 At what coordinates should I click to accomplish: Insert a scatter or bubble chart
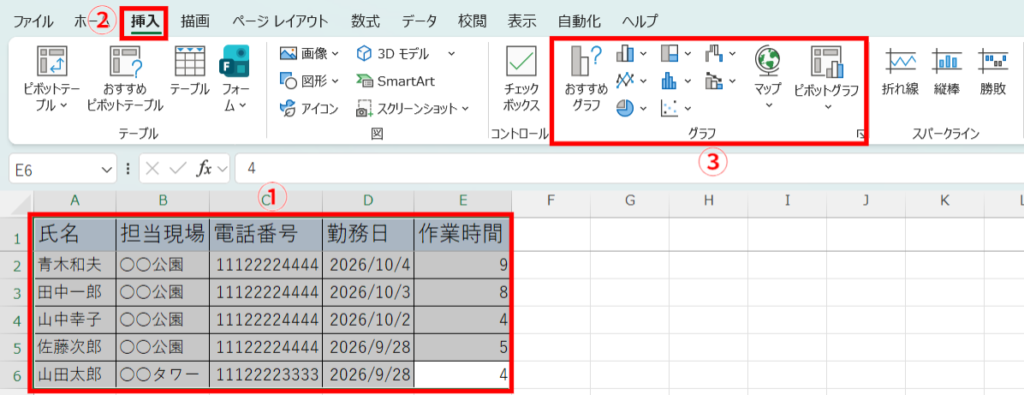tap(669, 108)
